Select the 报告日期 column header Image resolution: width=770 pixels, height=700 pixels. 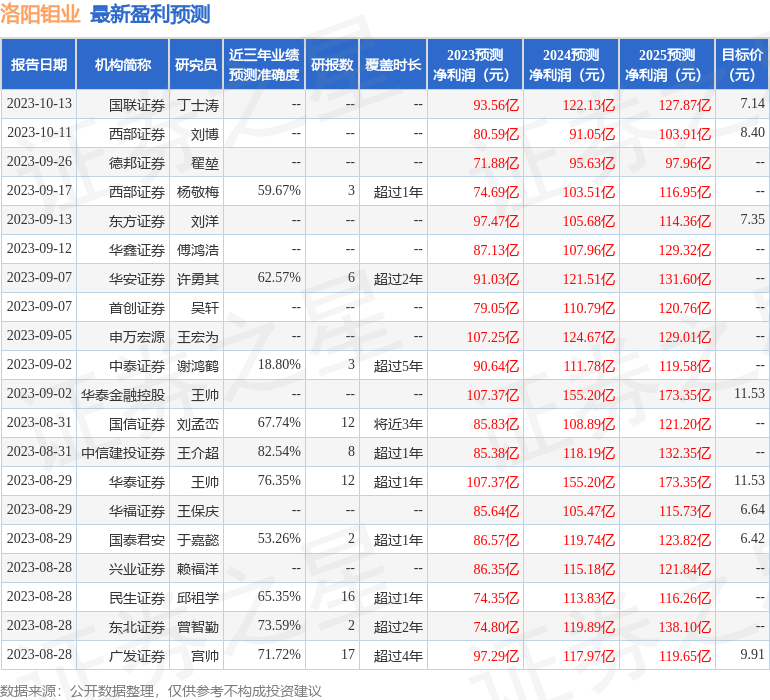[x=39, y=64]
